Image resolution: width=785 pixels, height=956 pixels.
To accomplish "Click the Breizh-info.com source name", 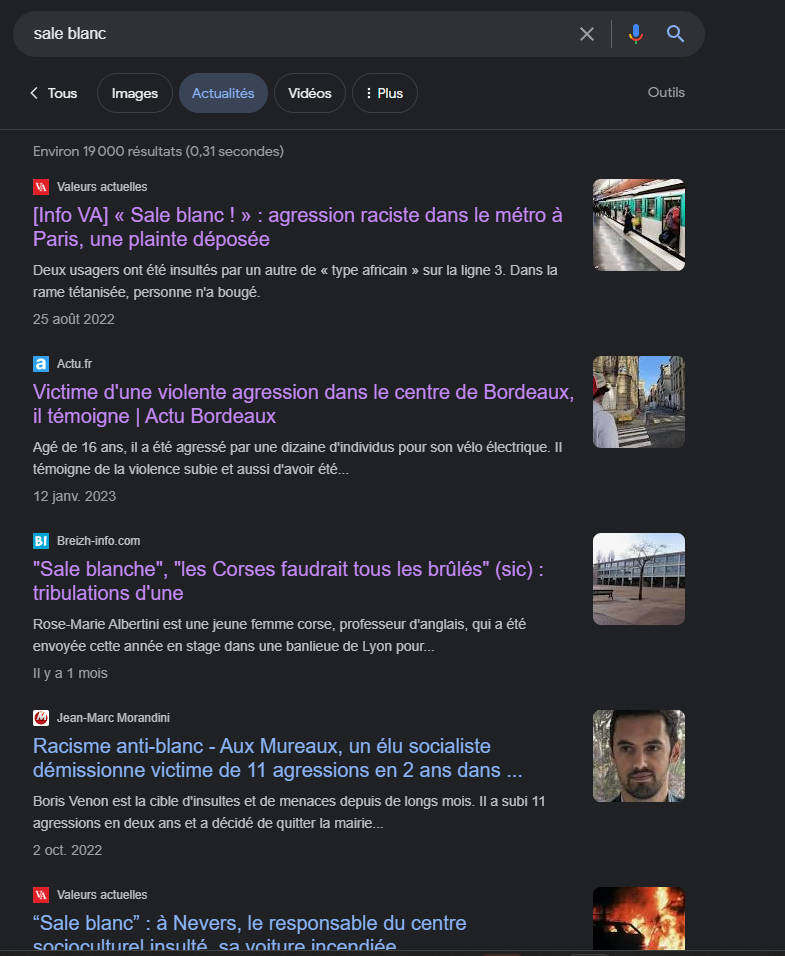I will tap(98, 541).
